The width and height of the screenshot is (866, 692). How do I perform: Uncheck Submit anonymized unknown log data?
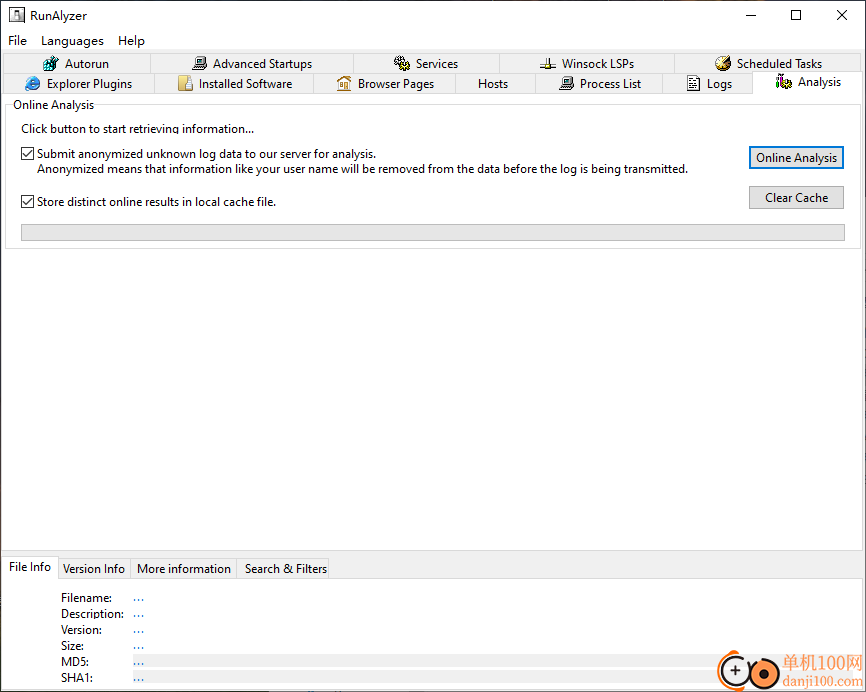click(x=27, y=154)
